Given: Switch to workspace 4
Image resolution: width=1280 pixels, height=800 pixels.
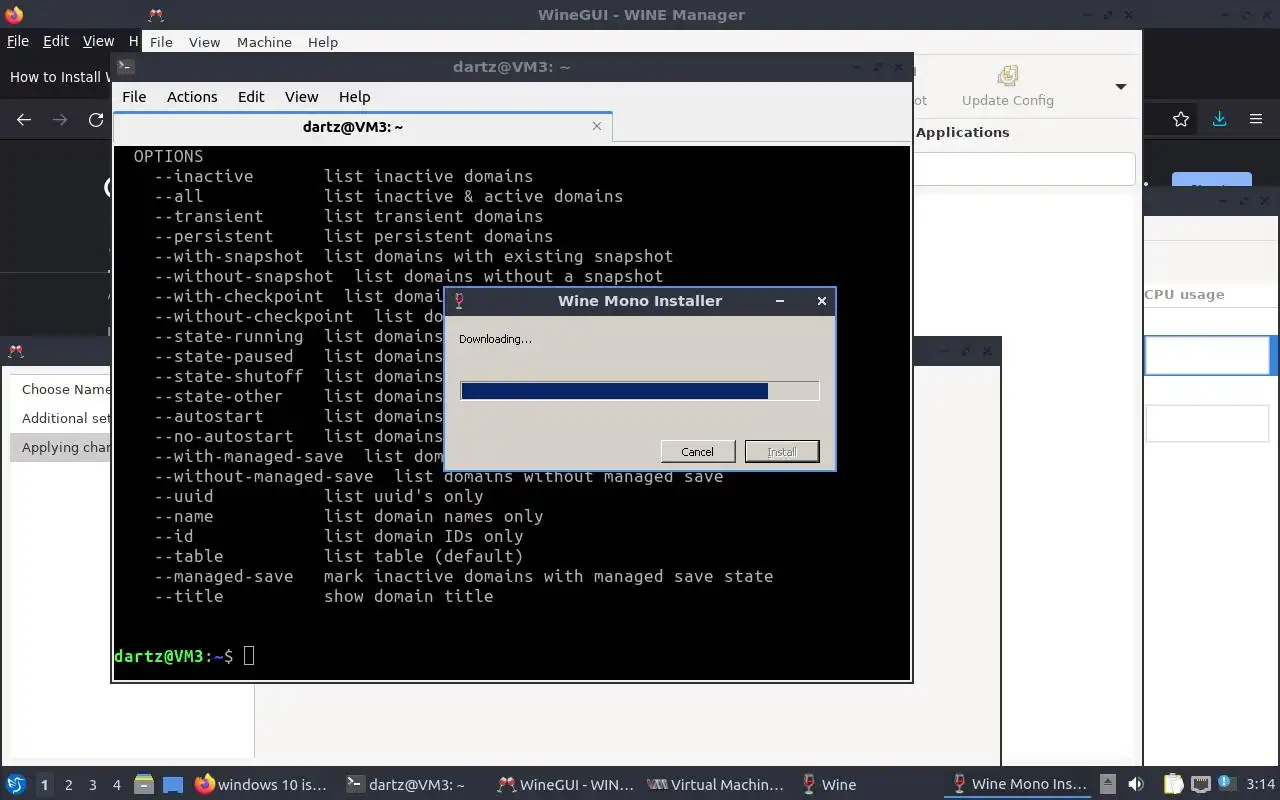Looking at the screenshot, I should pyautogui.click(x=116, y=785).
